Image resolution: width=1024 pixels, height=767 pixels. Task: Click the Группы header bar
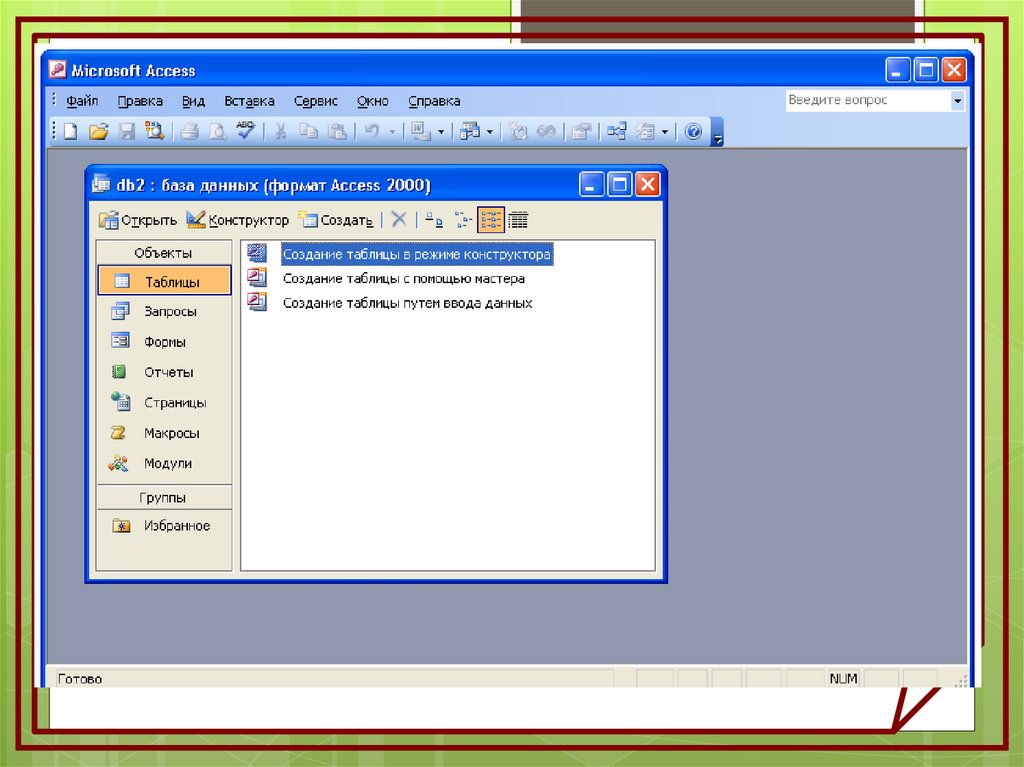(164, 498)
